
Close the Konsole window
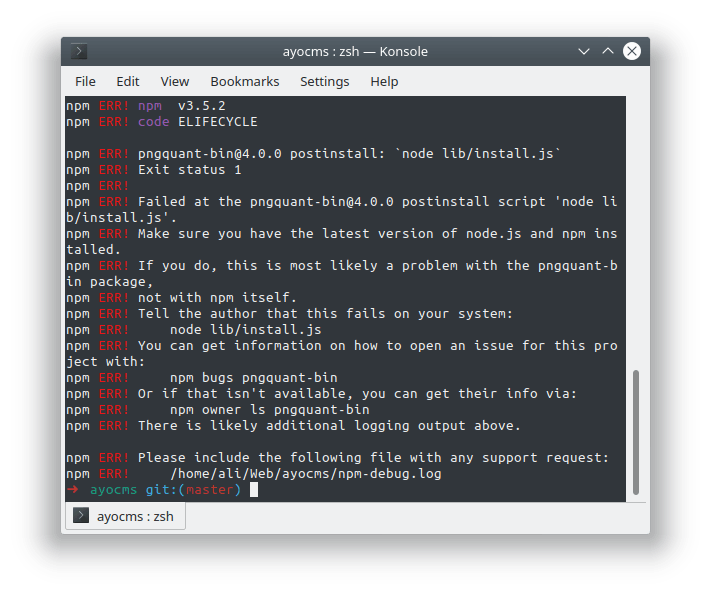point(633,51)
